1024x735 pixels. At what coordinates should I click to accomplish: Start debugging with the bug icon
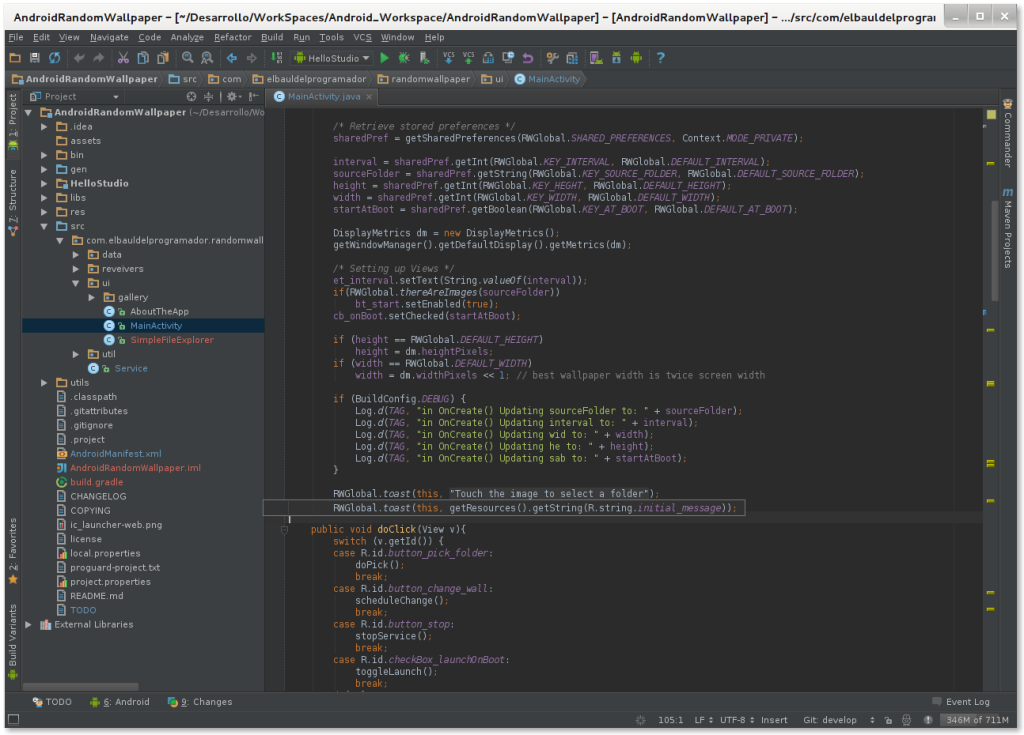click(404, 58)
